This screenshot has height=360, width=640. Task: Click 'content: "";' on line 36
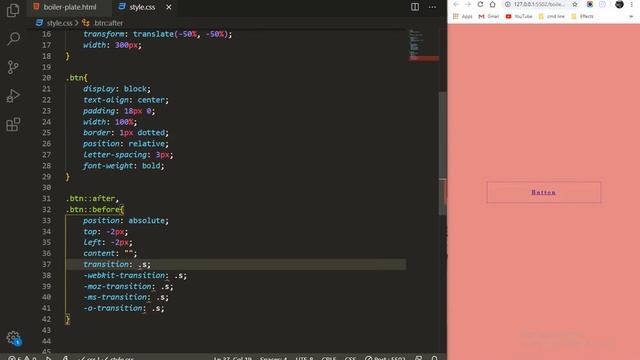click(110, 253)
